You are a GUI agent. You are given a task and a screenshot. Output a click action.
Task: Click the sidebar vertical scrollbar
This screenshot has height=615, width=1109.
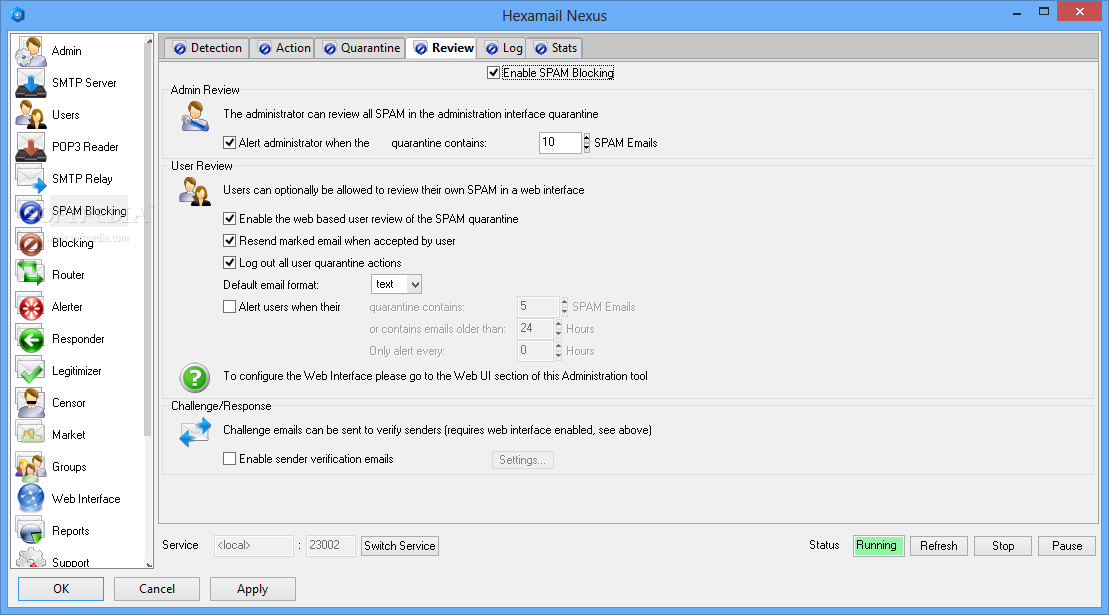coord(149,240)
